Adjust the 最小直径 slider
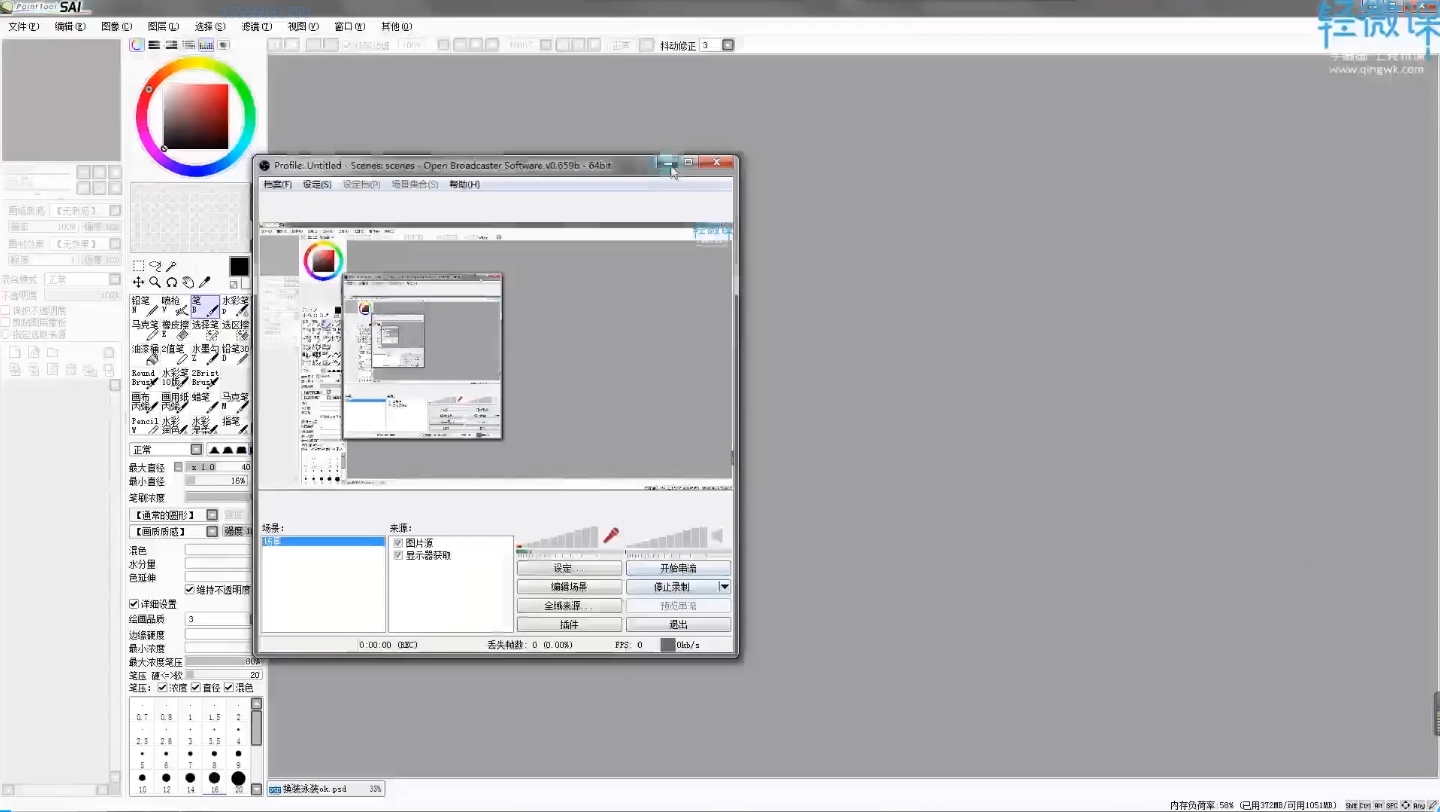 pos(217,481)
